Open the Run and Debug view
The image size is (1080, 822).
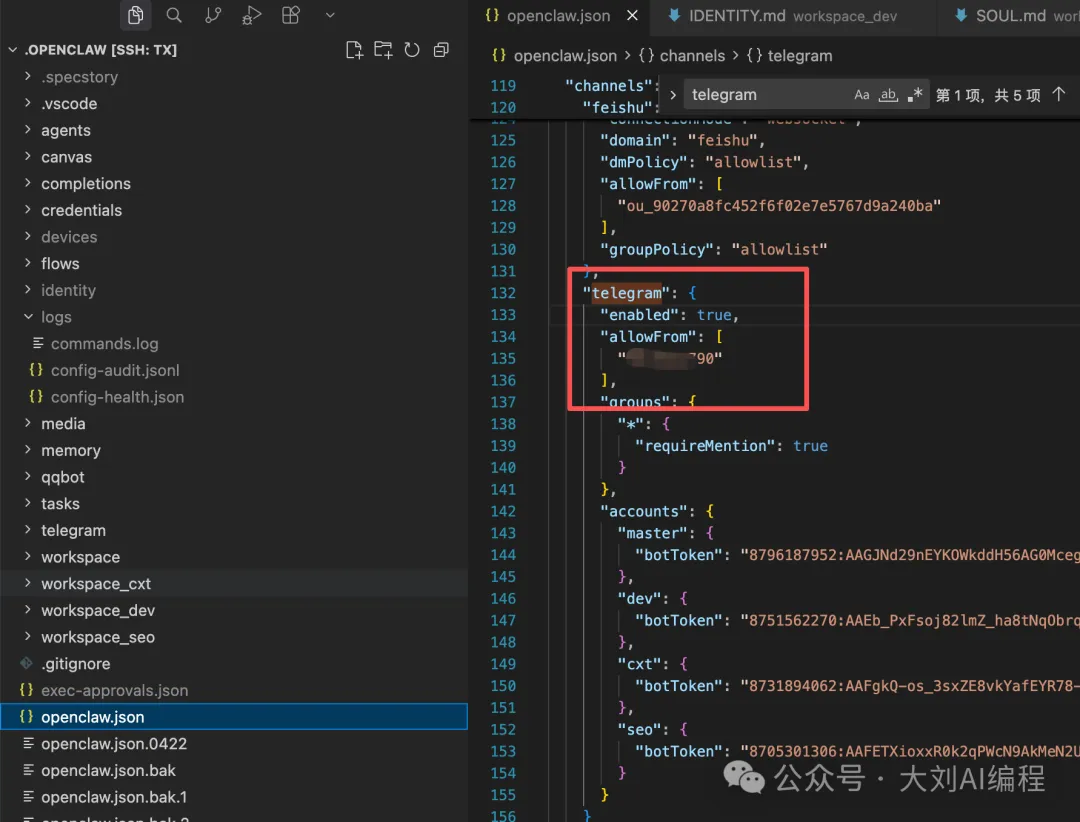pyautogui.click(x=252, y=15)
